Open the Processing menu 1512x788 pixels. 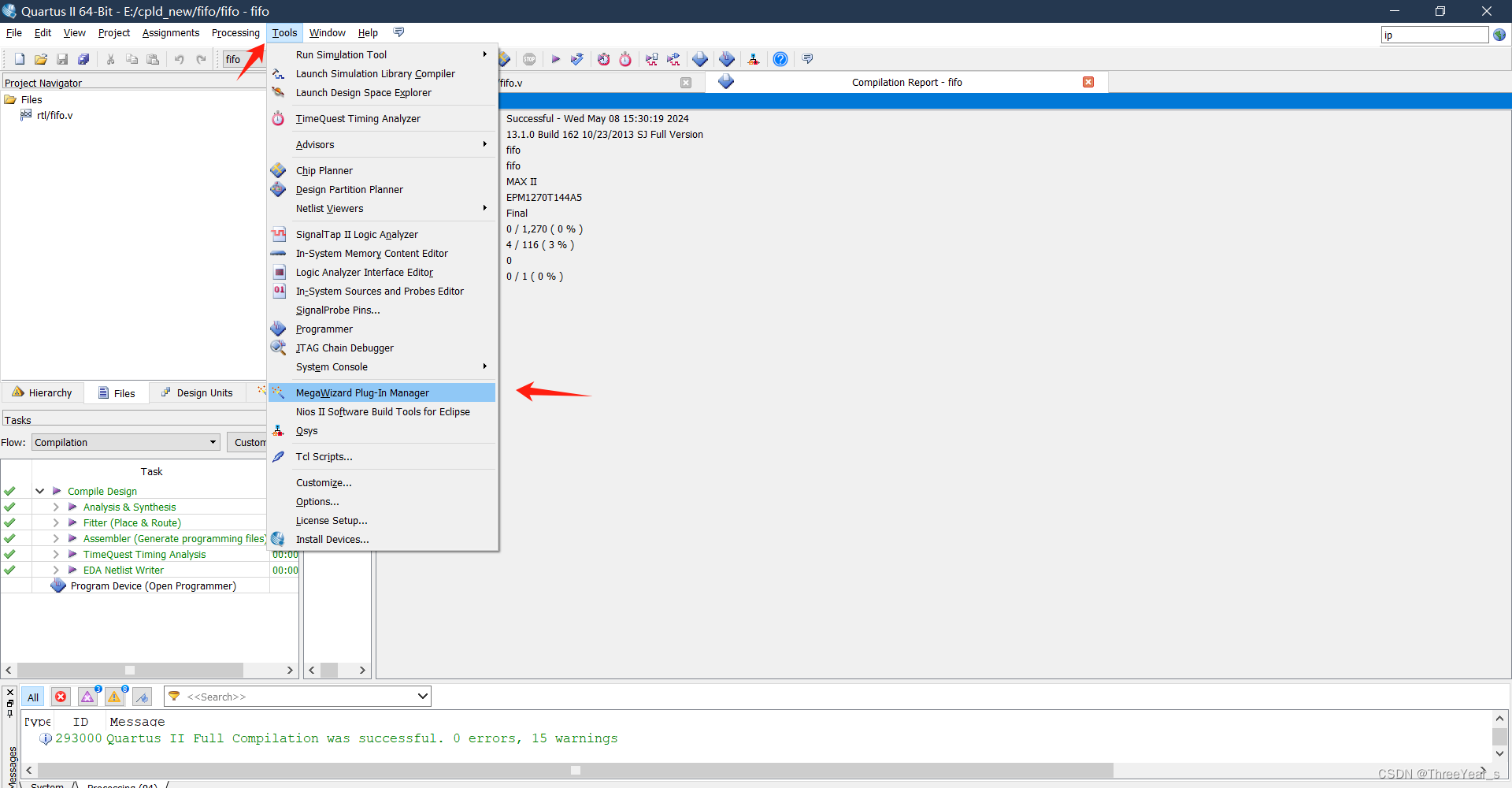(x=235, y=32)
